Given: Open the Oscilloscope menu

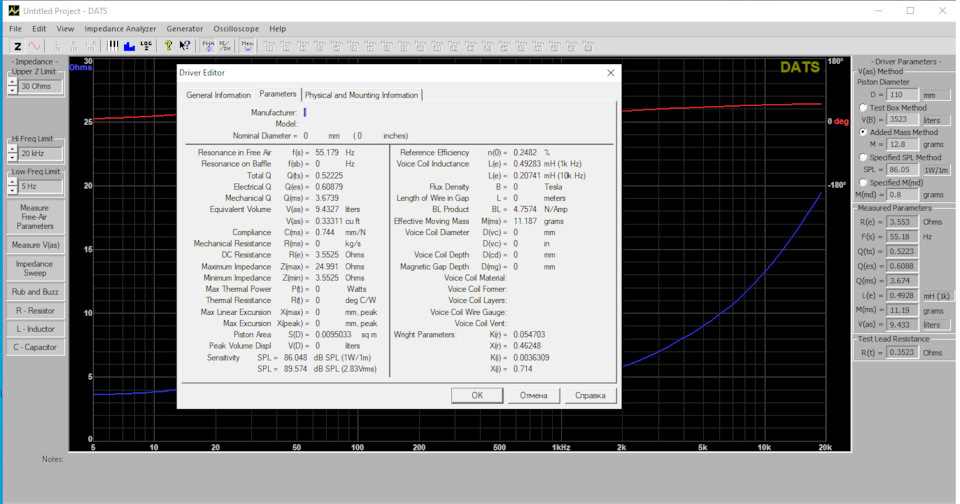Looking at the screenshot, I should (x=236, y=29).
